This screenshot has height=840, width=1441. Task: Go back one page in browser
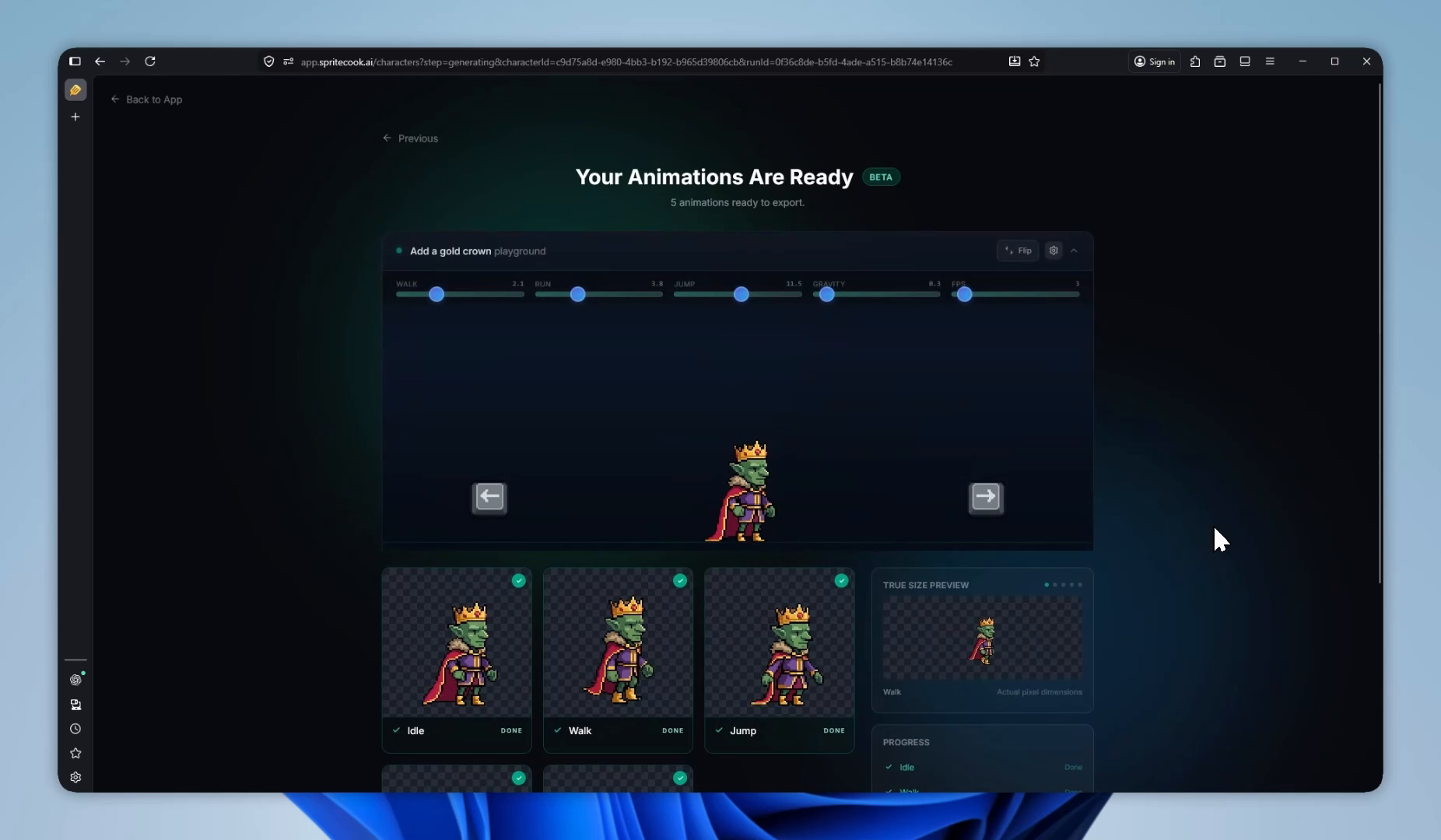100,61
